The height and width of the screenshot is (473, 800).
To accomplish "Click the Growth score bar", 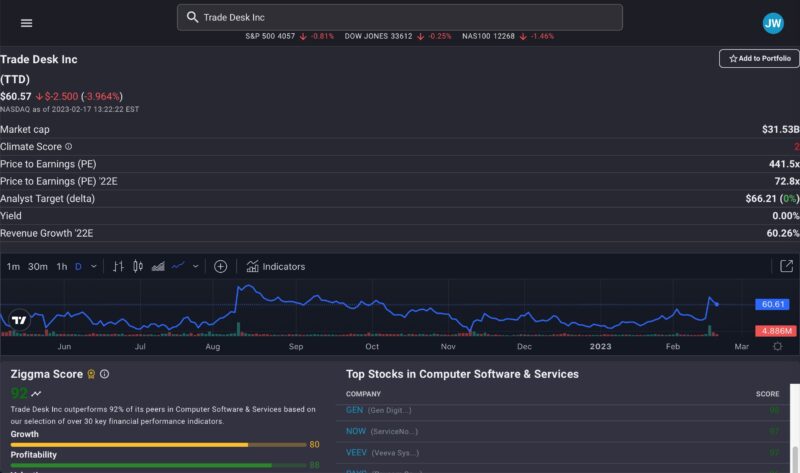I will 158,445.
